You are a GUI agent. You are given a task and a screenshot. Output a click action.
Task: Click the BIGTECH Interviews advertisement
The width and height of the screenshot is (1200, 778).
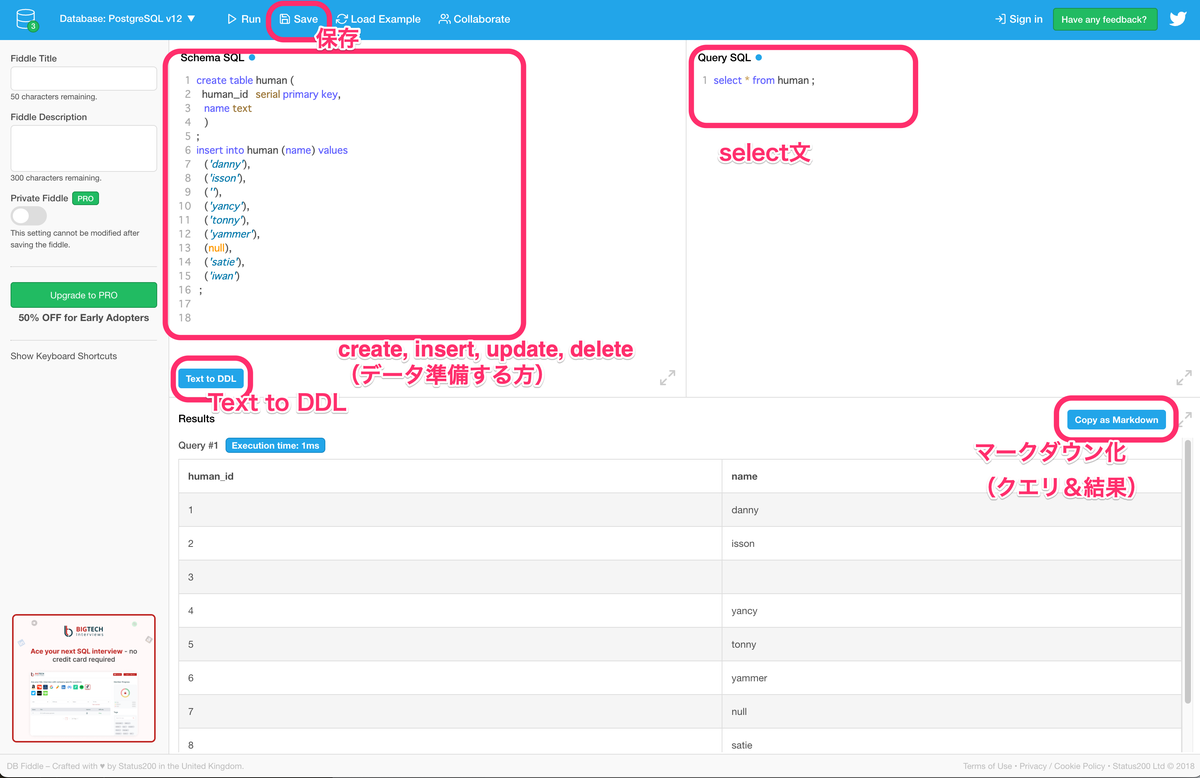[83, 678]
